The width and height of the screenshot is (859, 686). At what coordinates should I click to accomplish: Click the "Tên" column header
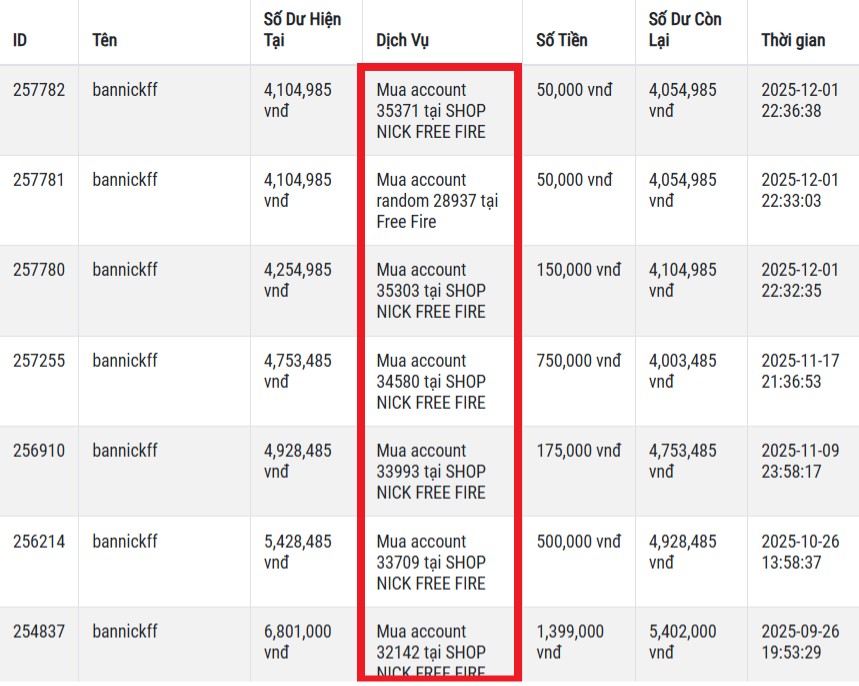pos(104,41)
